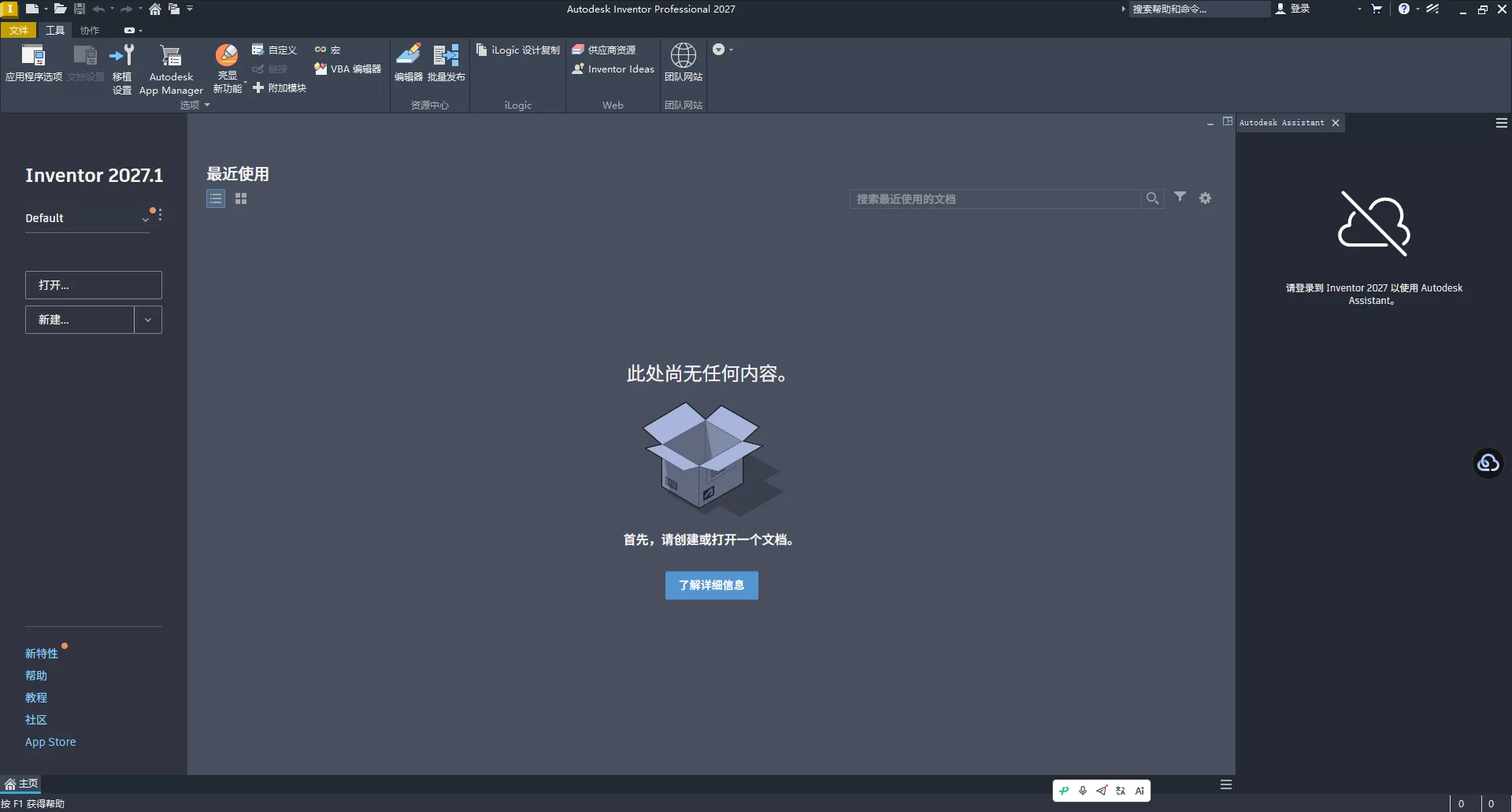This screenshot has width=1512, height=812.
Task: Click 登录 sign in button
Action: [1293, 9]
